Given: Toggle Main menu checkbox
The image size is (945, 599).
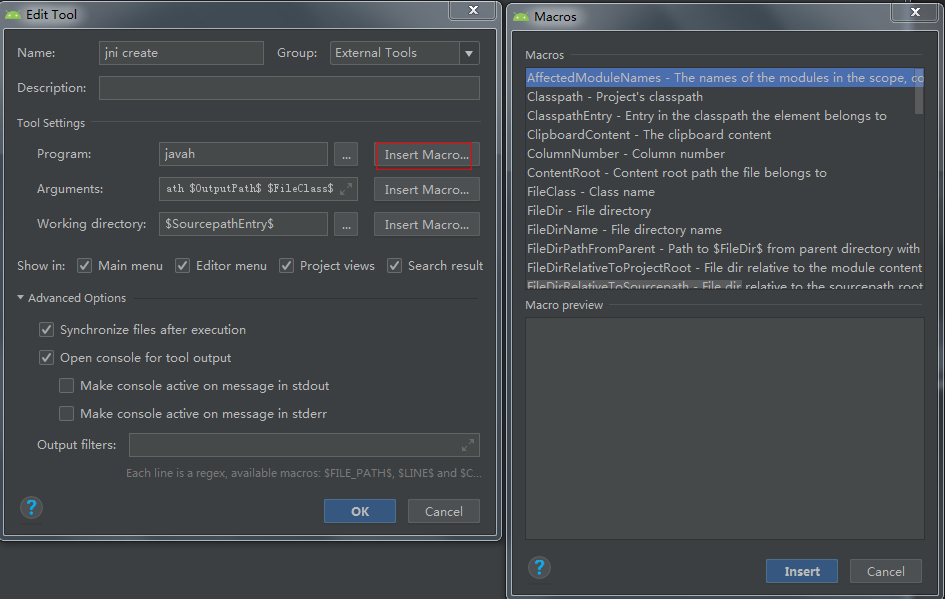Looking at the screenshot, I should click(x=84, y=266).
